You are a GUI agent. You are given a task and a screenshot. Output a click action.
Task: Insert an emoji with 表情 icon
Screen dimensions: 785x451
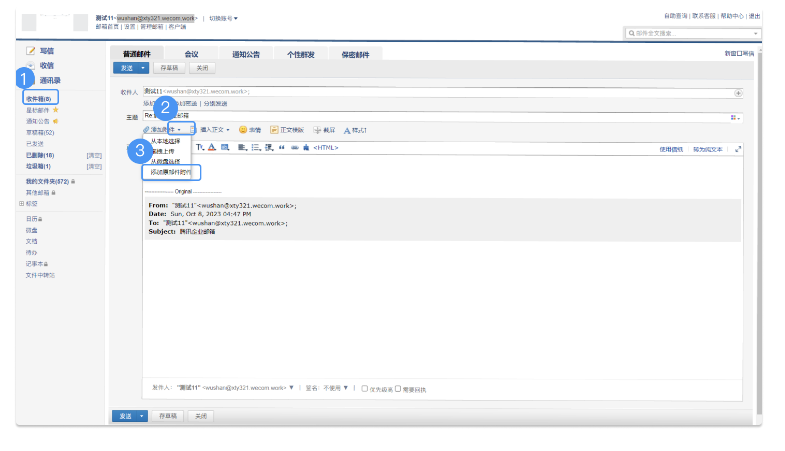tap(243, 130)
